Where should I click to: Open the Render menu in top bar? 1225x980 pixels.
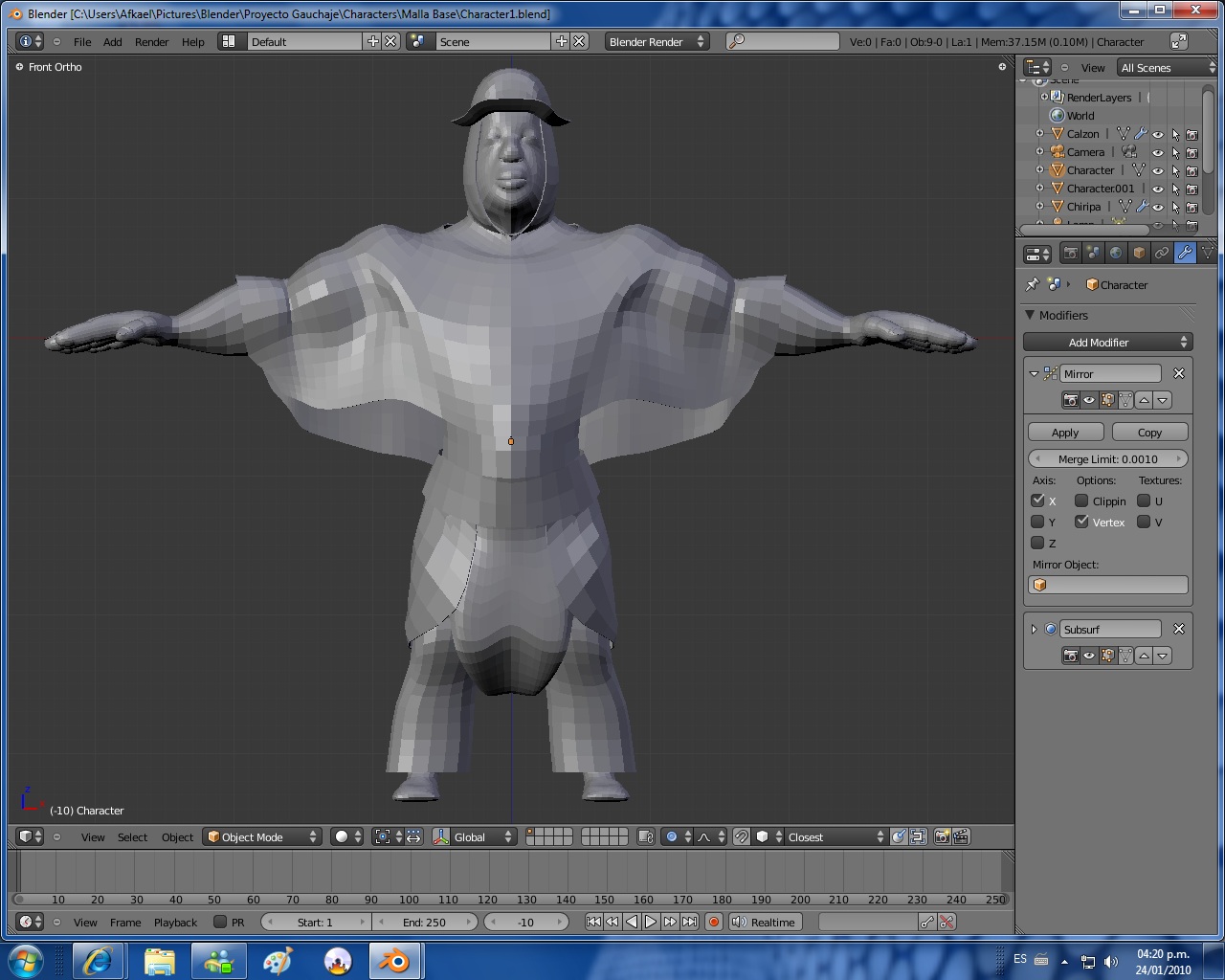point(151,42)
